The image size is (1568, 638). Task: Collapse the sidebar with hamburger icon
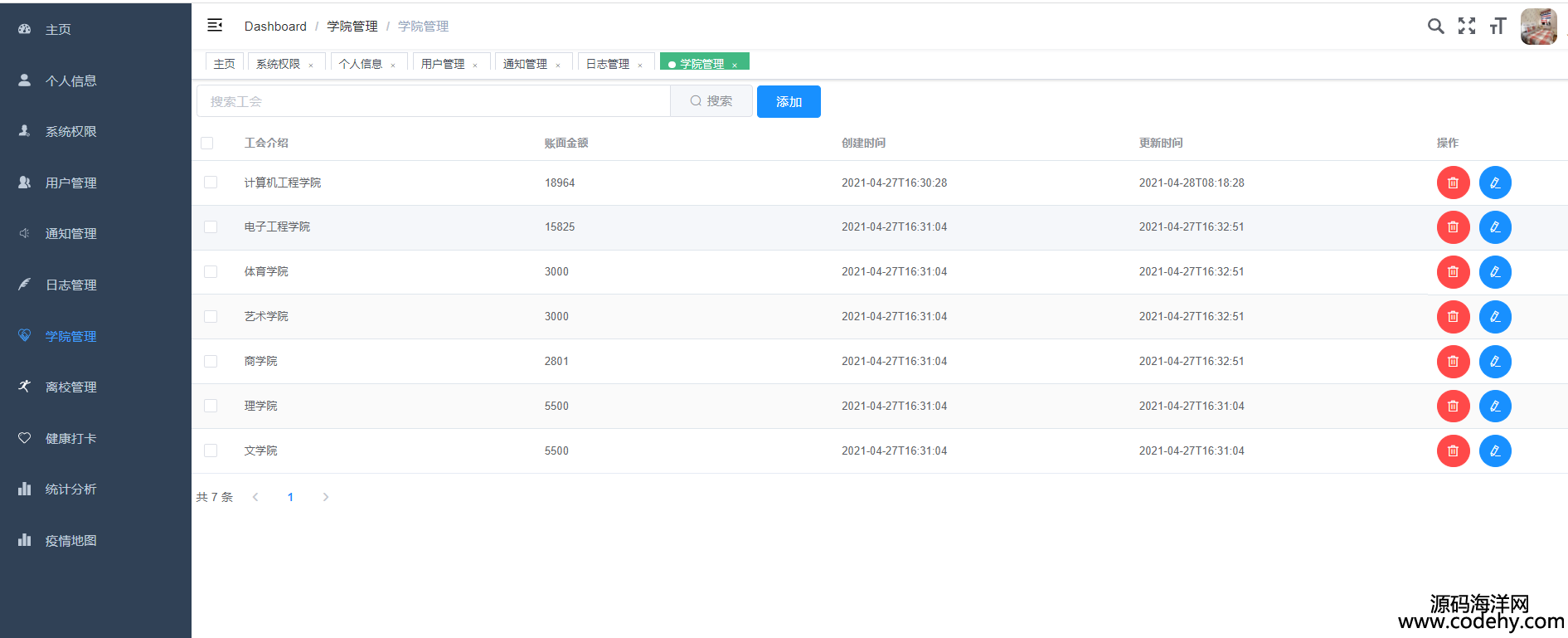click(x=215, y=26)
